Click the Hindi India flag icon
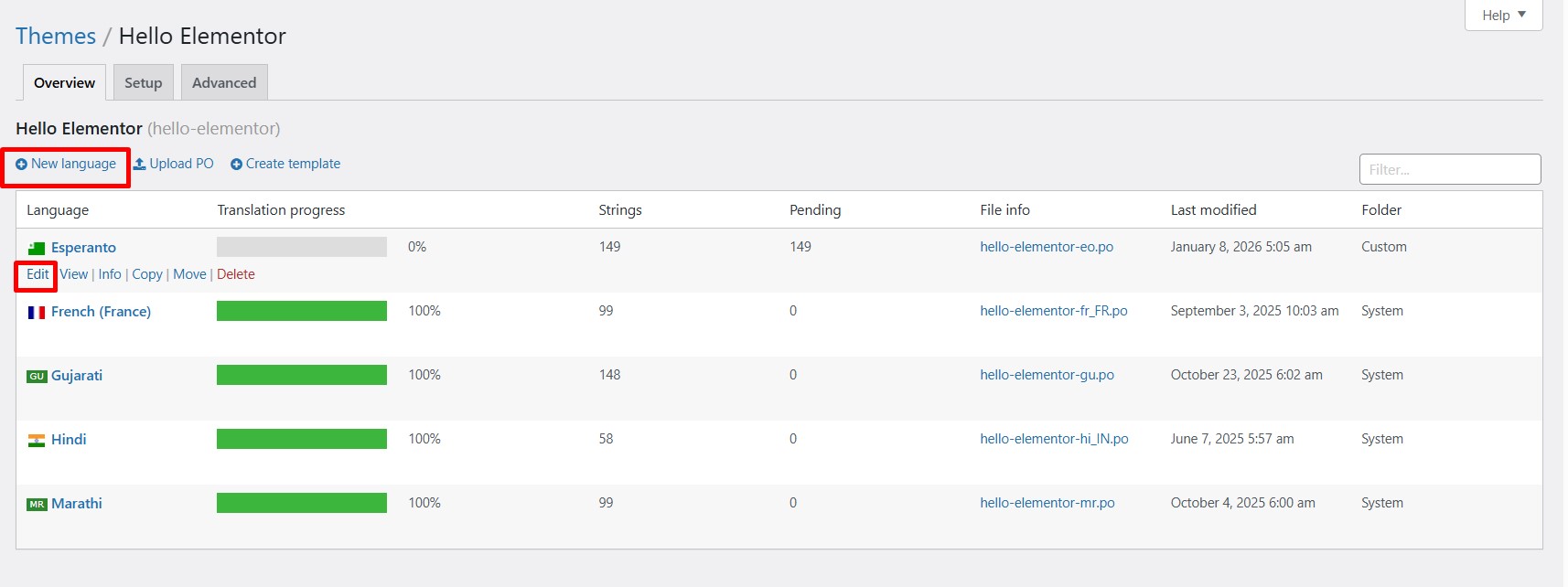 point(37,440)
